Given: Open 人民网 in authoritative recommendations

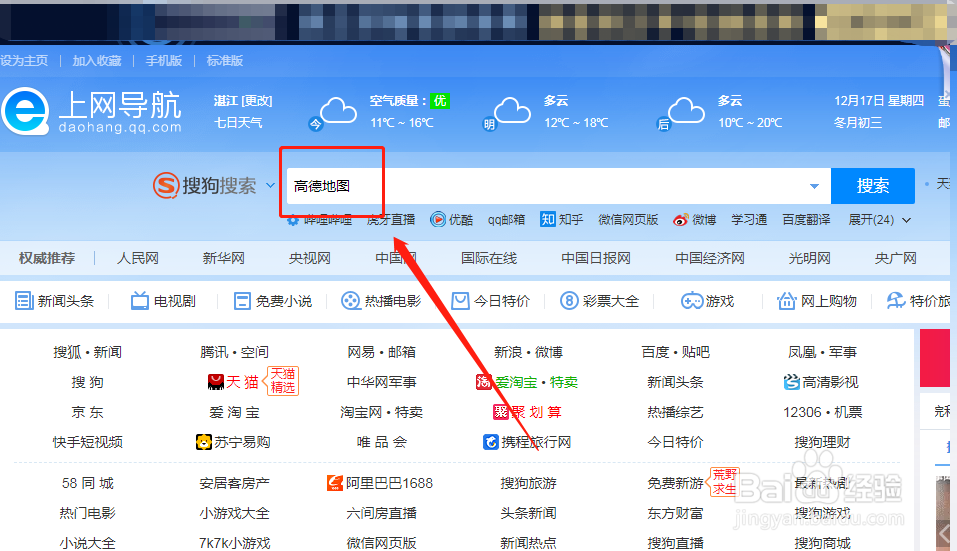Looking at the screenshot, I should (x=138, y=258).
